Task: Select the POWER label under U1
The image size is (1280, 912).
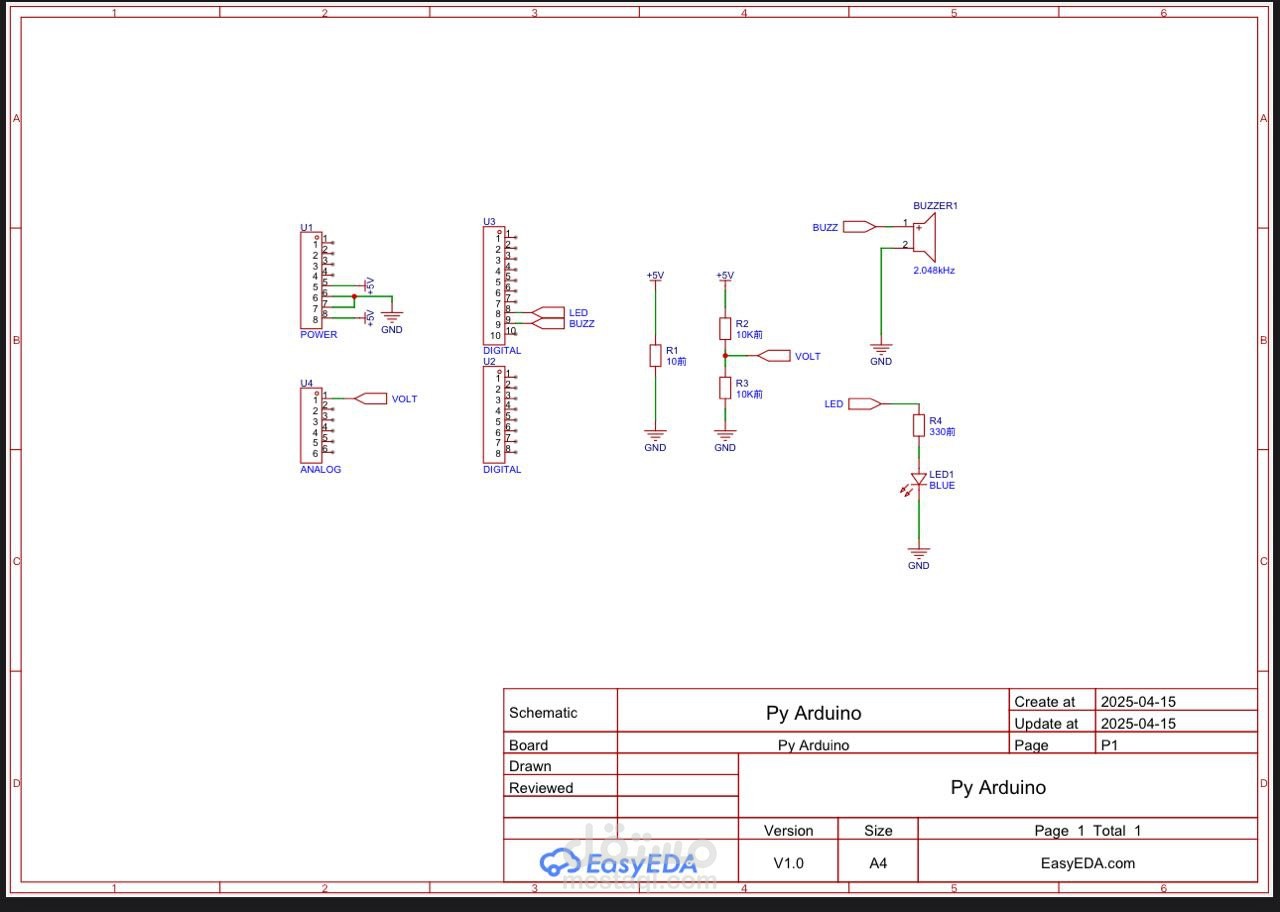Action: coord(319,335)
